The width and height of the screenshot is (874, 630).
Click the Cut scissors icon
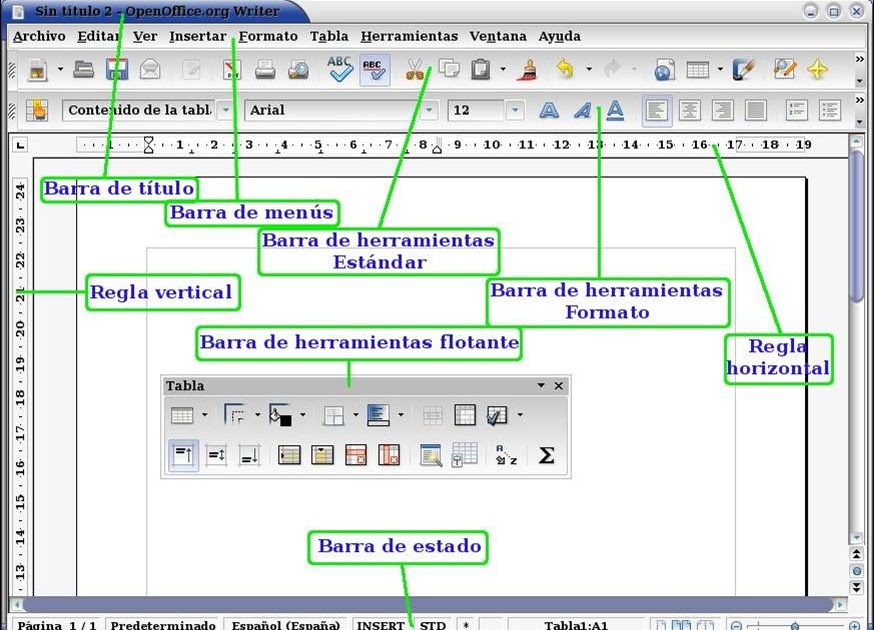click(x=415, y=70)
